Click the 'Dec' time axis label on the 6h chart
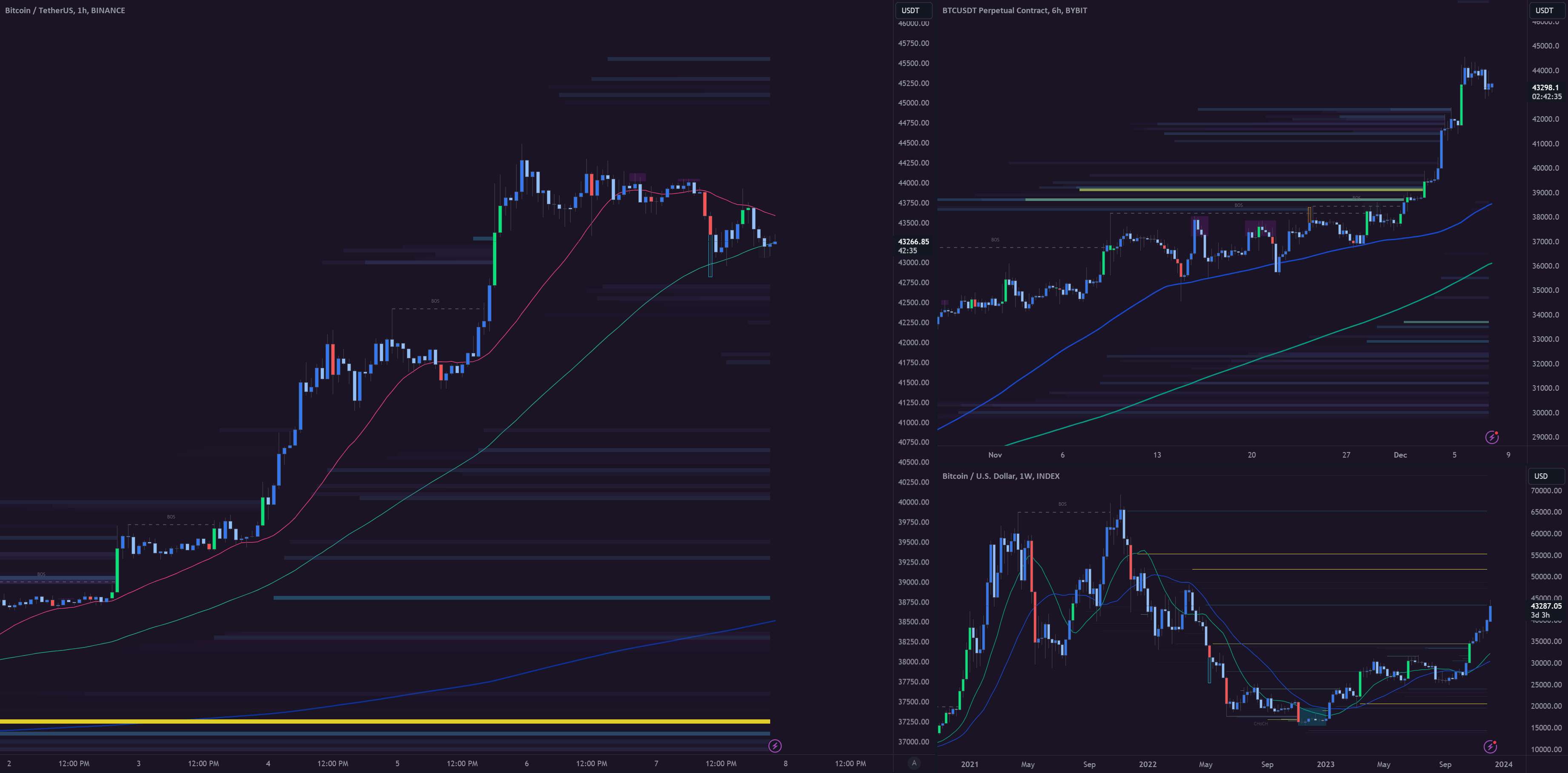This screenshot has width=1568, height=773. [x=1400, y=455]
